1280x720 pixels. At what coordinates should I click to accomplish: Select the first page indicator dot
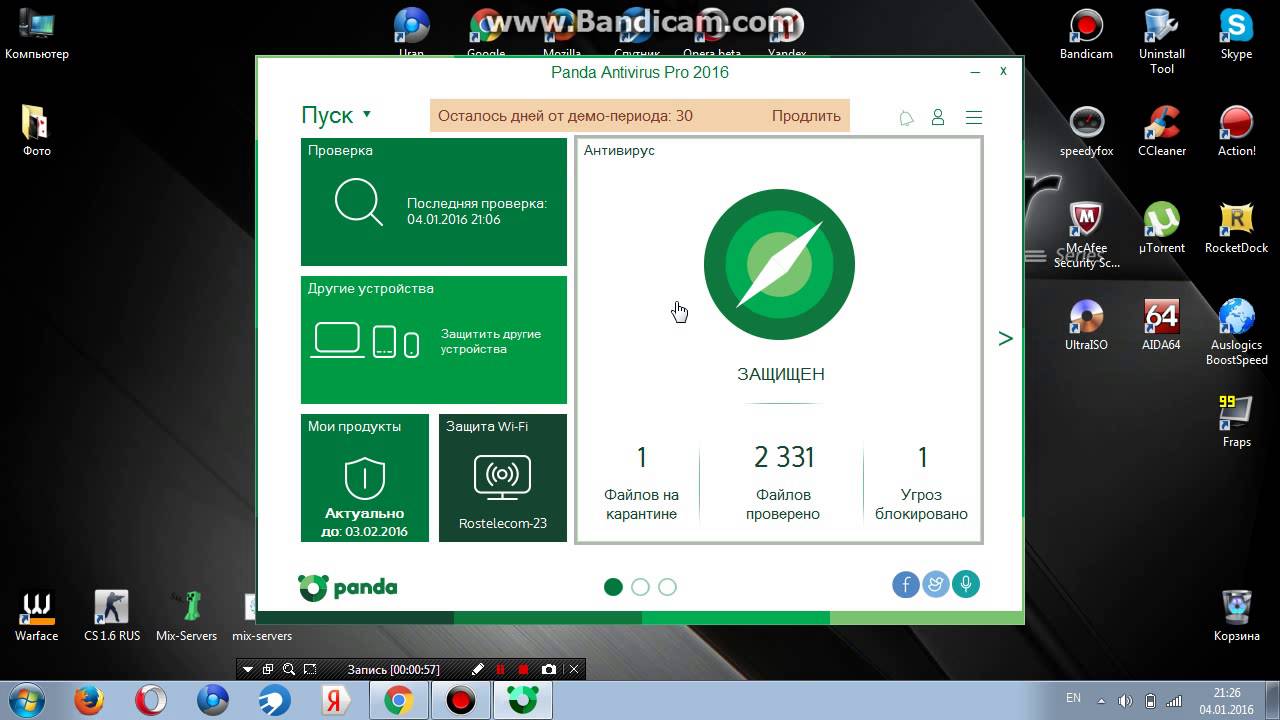point(614,587)
